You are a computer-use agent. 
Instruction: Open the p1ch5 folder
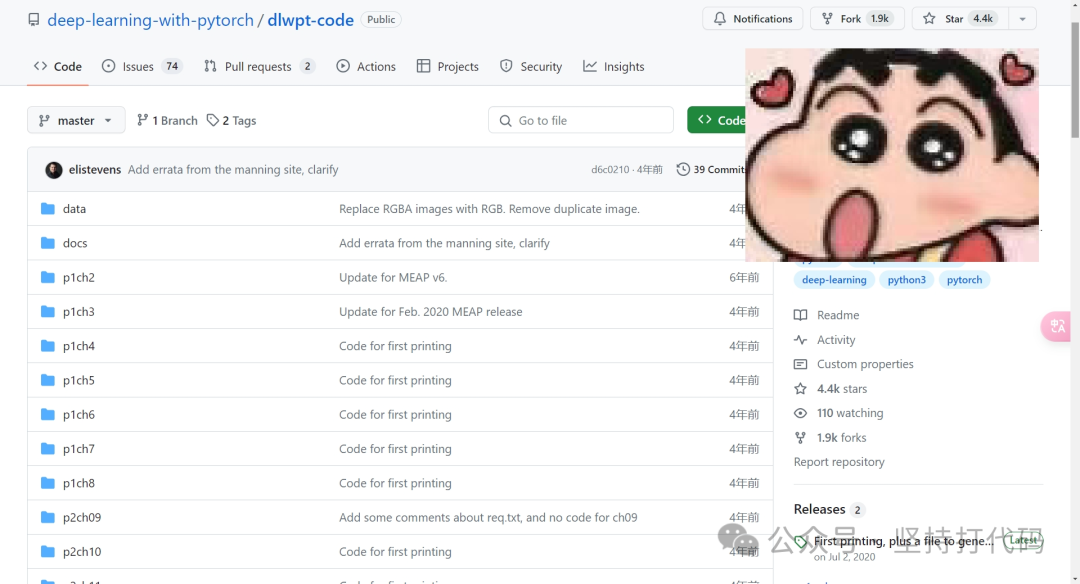click(x=79, y=381)
